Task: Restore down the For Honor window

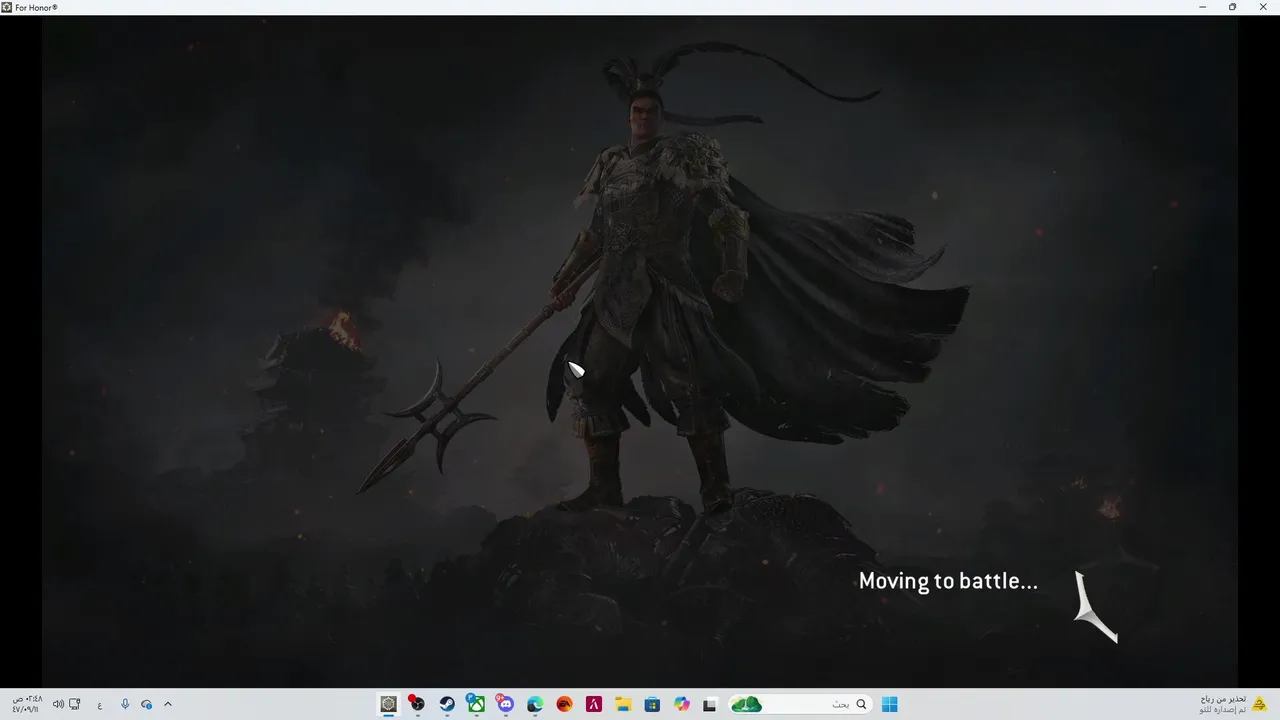Action: tap(1232, 7)
